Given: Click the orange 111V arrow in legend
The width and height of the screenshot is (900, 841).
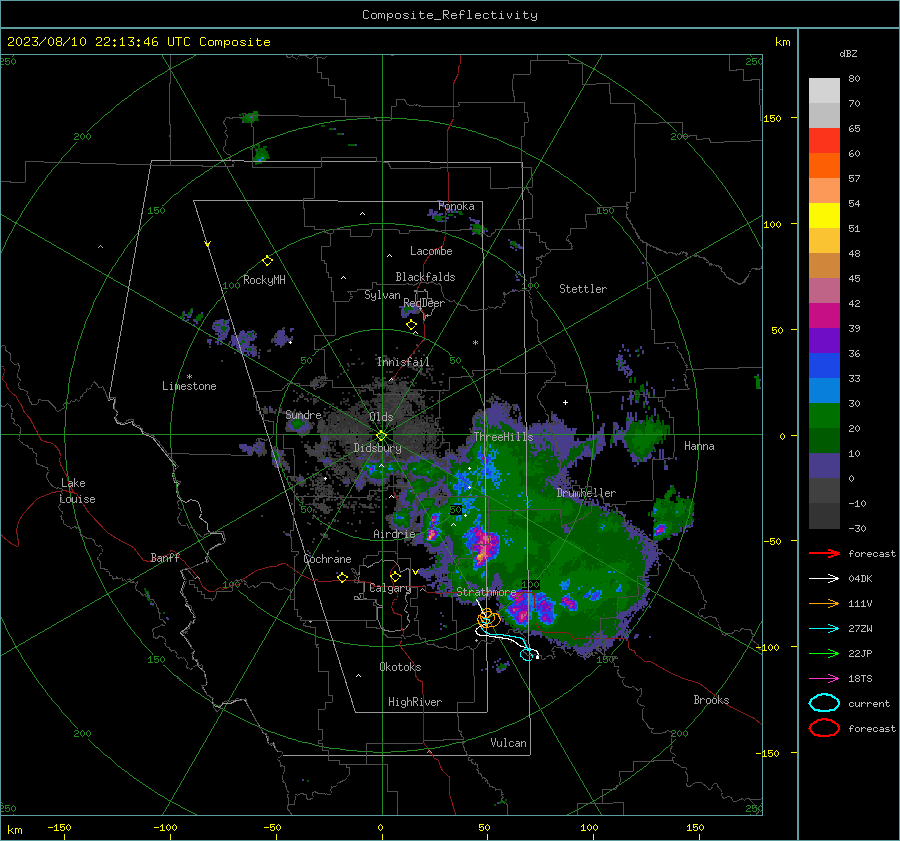Looking at the screenshot, I should tap(824, 603).
